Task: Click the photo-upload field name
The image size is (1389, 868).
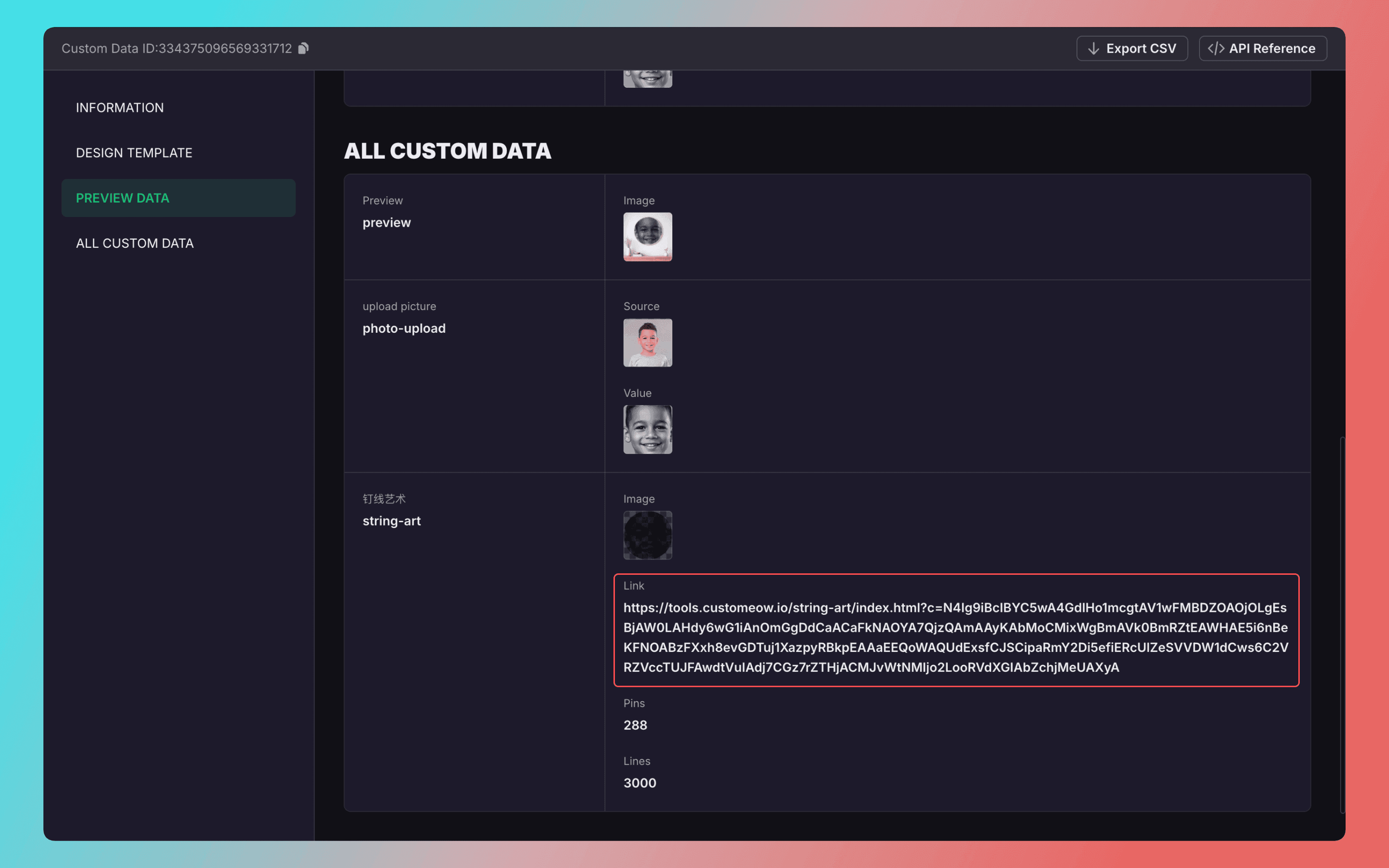Action: (x=404, y=328)
